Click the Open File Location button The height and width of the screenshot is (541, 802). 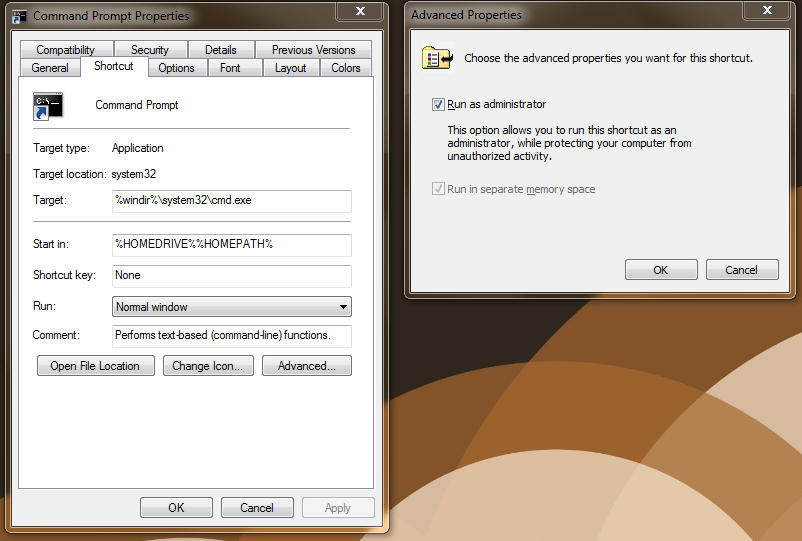coord(95,366)
